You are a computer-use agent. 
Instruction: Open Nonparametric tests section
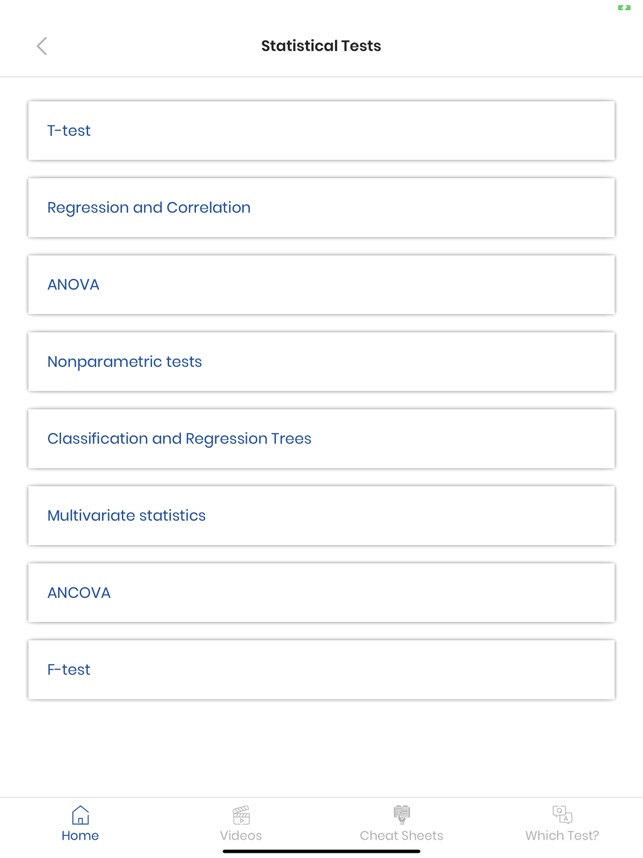tap(321, 362)
